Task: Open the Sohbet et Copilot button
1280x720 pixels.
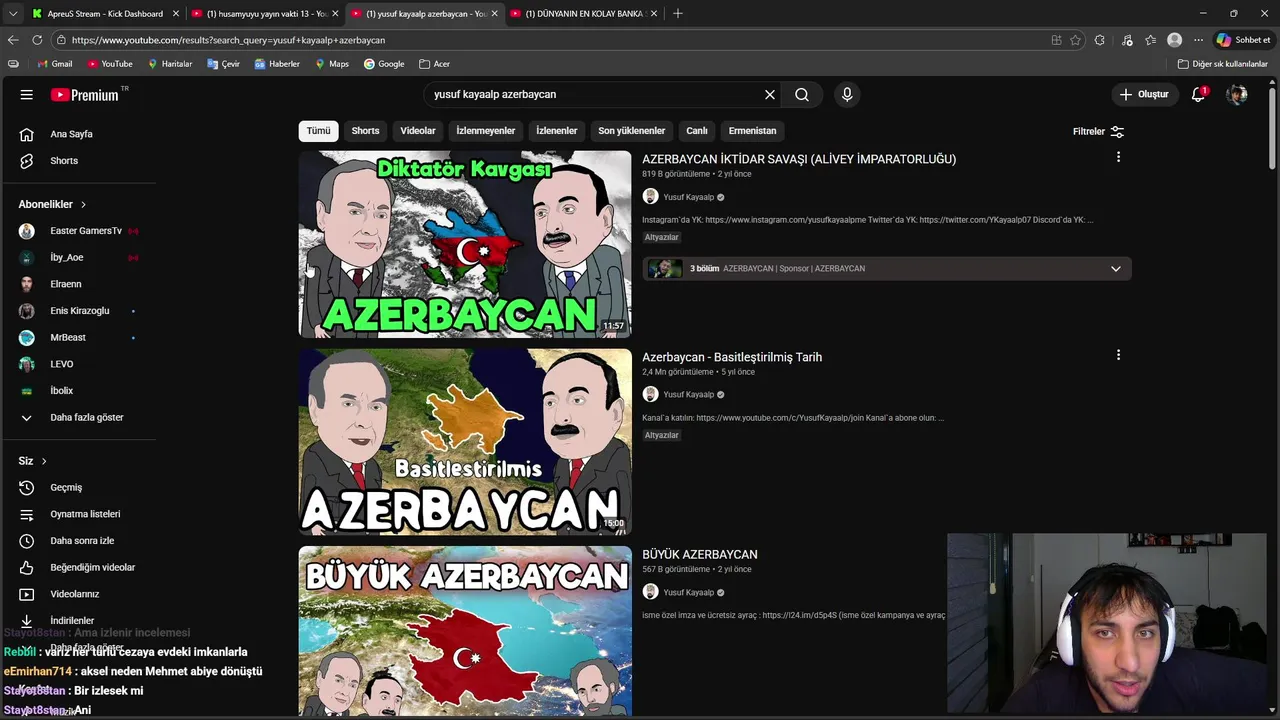Action: click(x=1243, y=40)
